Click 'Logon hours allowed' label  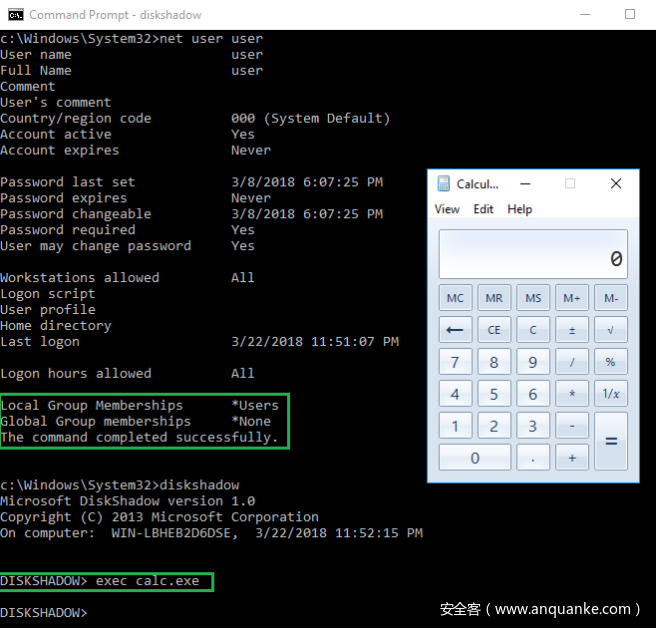click(76, 374)
